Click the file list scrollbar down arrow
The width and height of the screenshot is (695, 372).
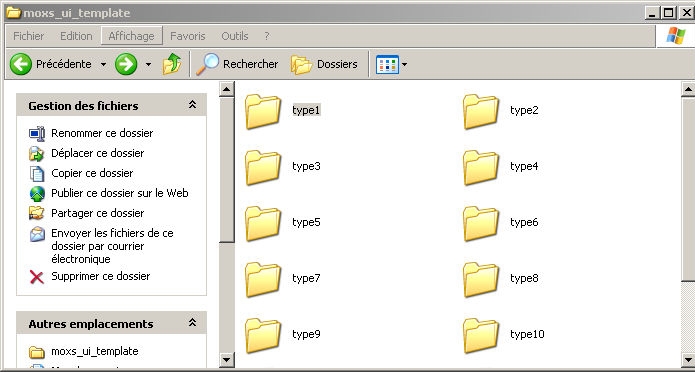coord(688,359)
